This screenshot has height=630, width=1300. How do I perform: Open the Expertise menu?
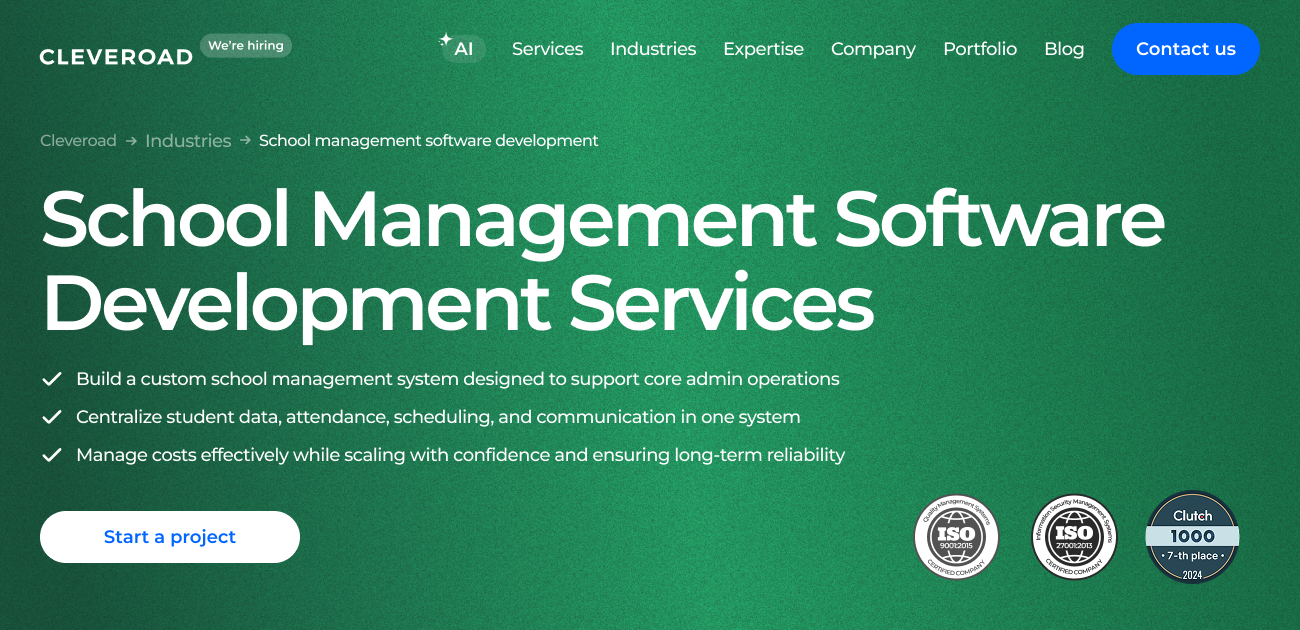(763, 49)
